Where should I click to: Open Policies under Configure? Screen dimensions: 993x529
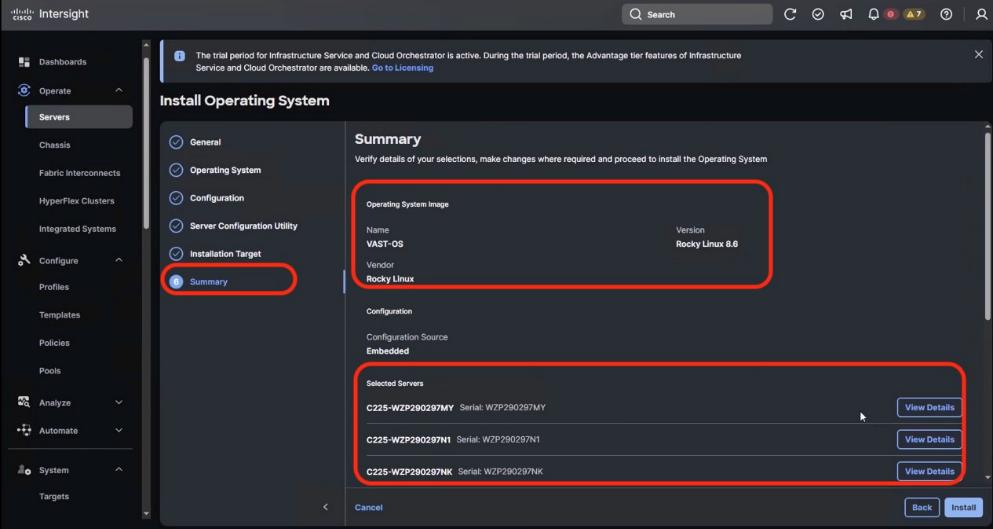(54, 343)
